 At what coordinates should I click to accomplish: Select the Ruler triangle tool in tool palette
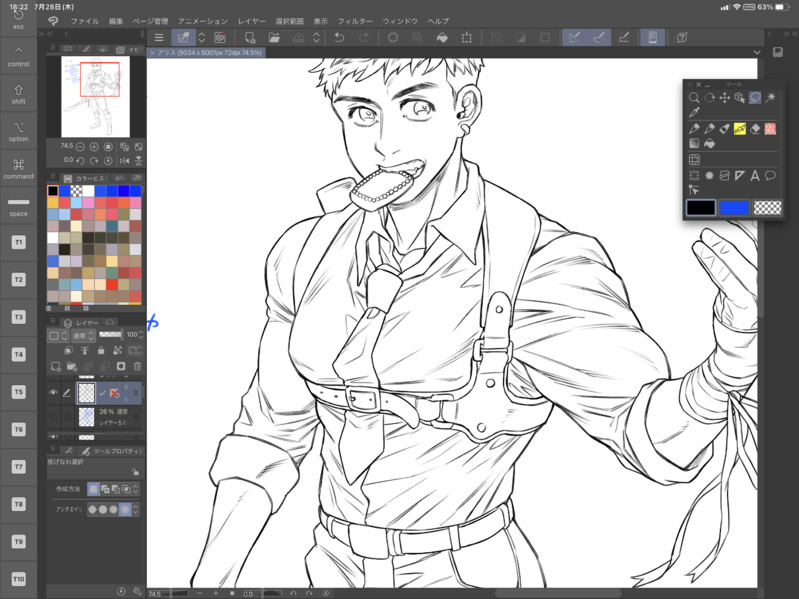739,176
